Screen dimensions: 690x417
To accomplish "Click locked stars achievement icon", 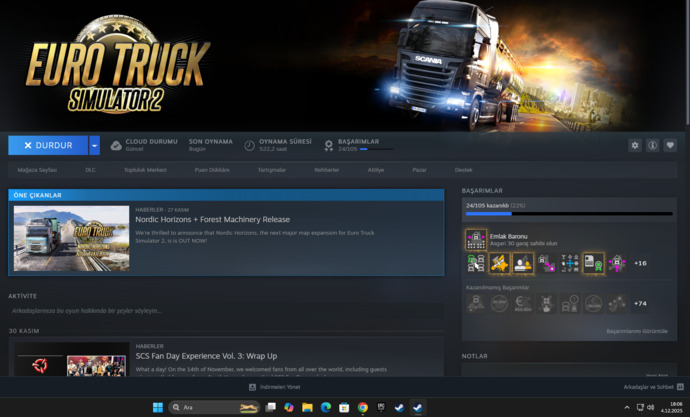I will [x=617, y=304].
